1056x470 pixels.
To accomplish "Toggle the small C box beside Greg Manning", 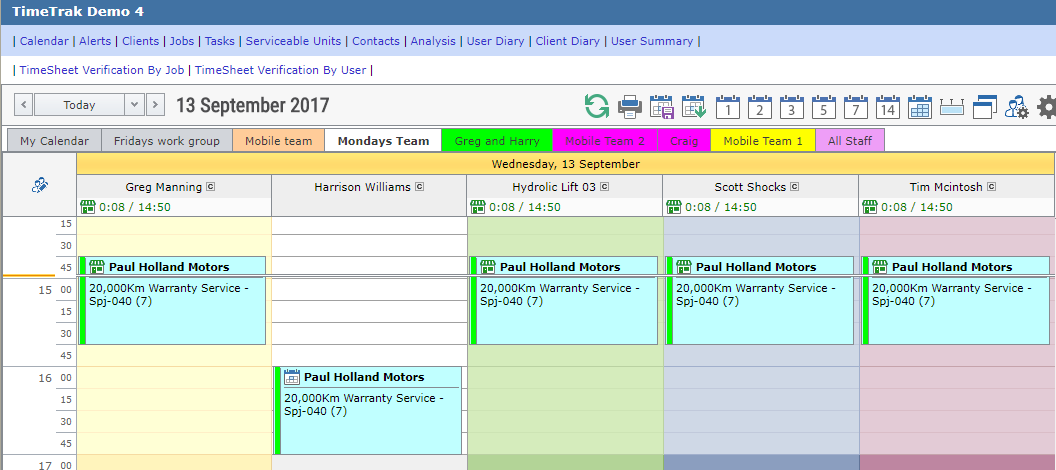I will pos(211,187).
